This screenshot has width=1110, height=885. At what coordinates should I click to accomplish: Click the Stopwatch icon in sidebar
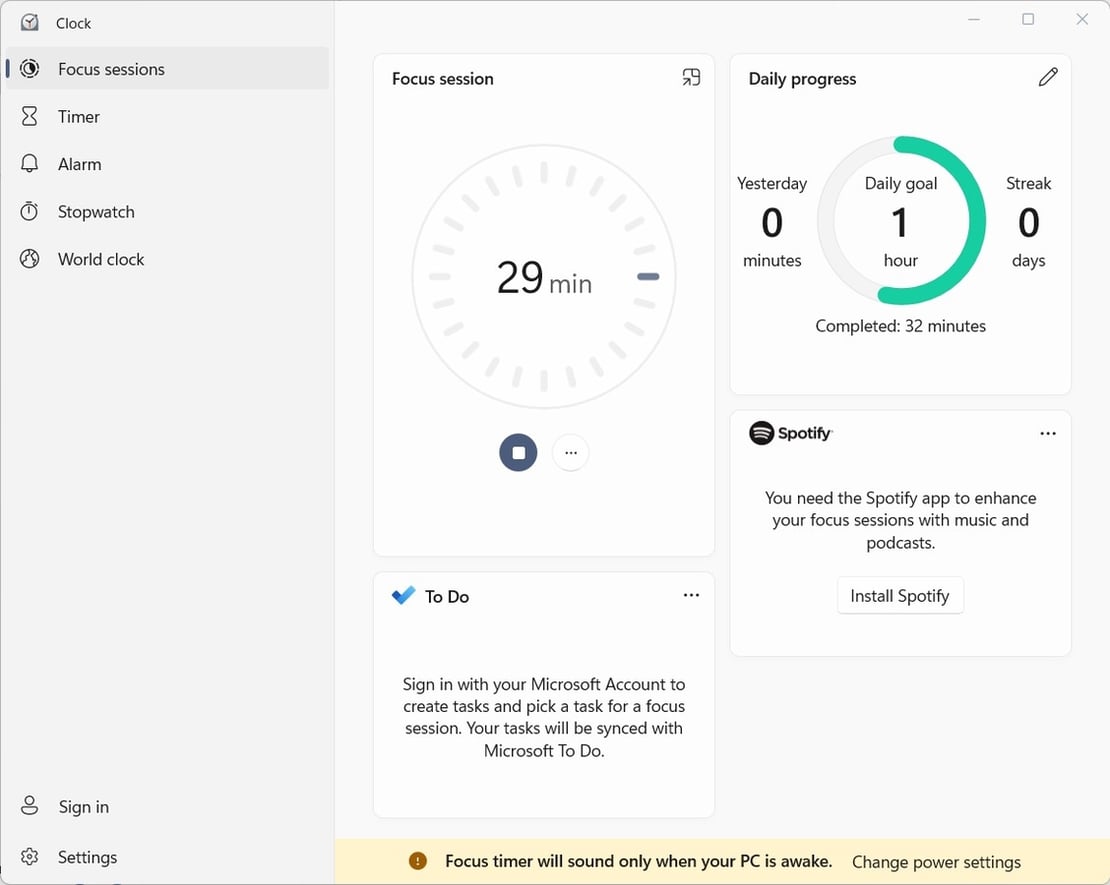(30, 211)
